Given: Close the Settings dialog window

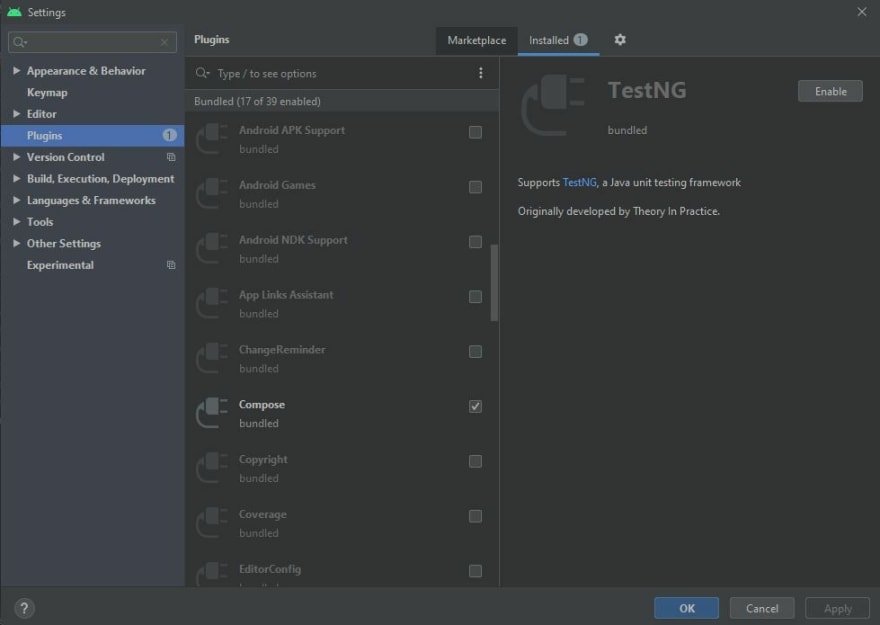Looking at the screenshot, I should (862, 12).
